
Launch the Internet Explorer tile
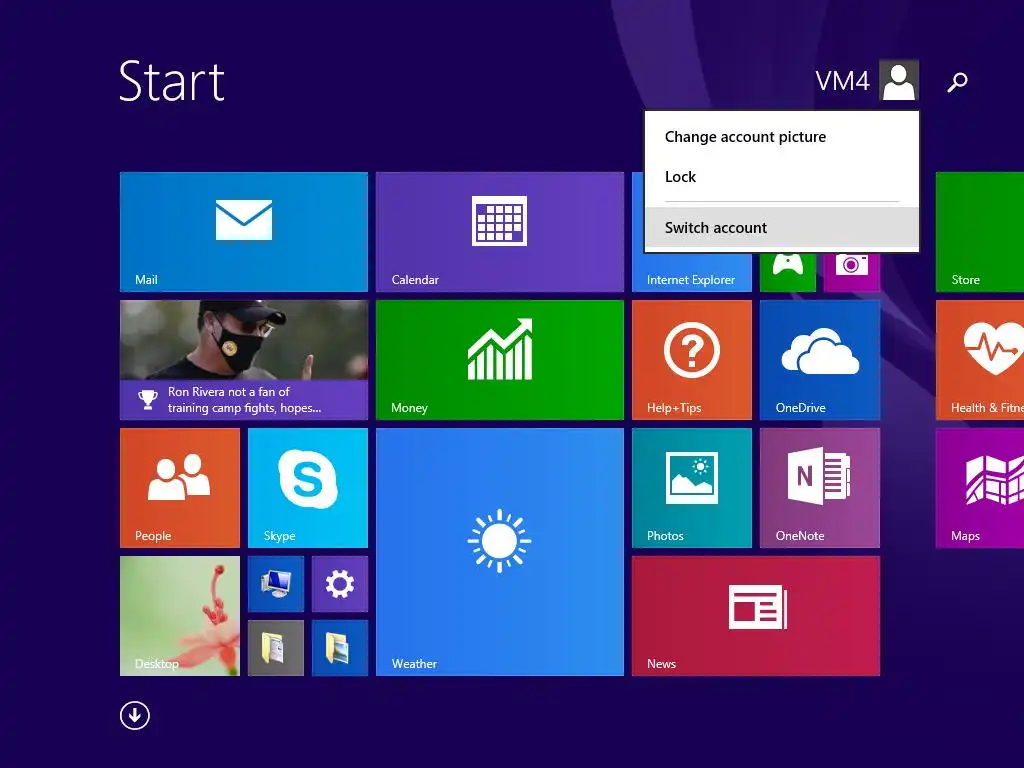(692, 272)
